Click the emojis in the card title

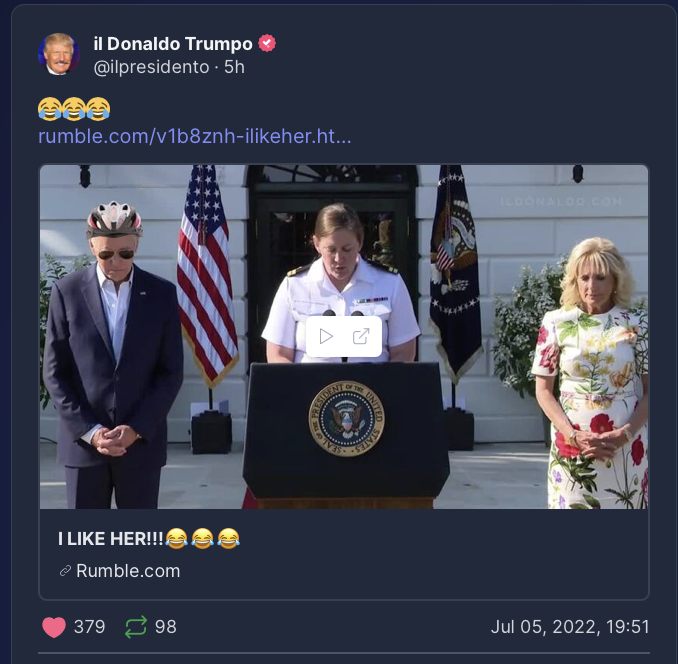(x=202, y=539)
